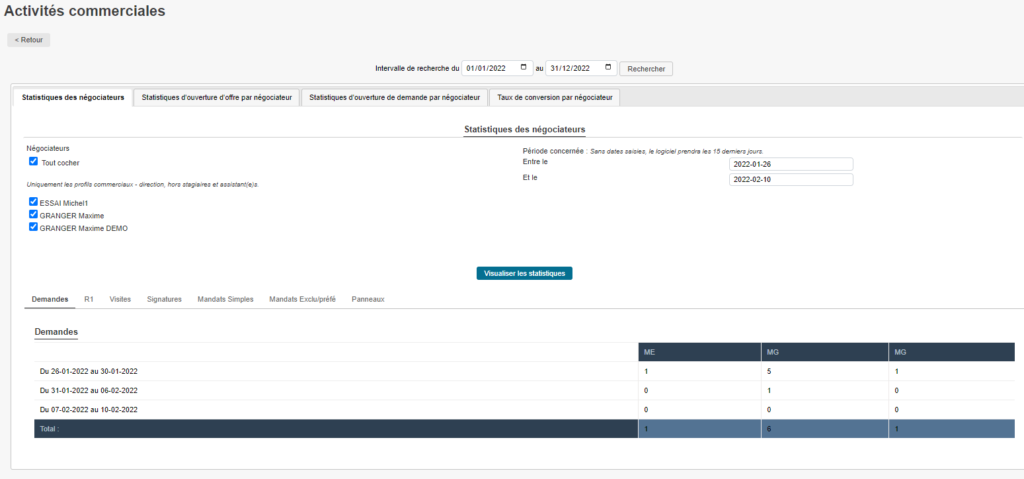Click the Rechercher button
The height and width of the screenshot is (479, 1024).
pos(646,69)
